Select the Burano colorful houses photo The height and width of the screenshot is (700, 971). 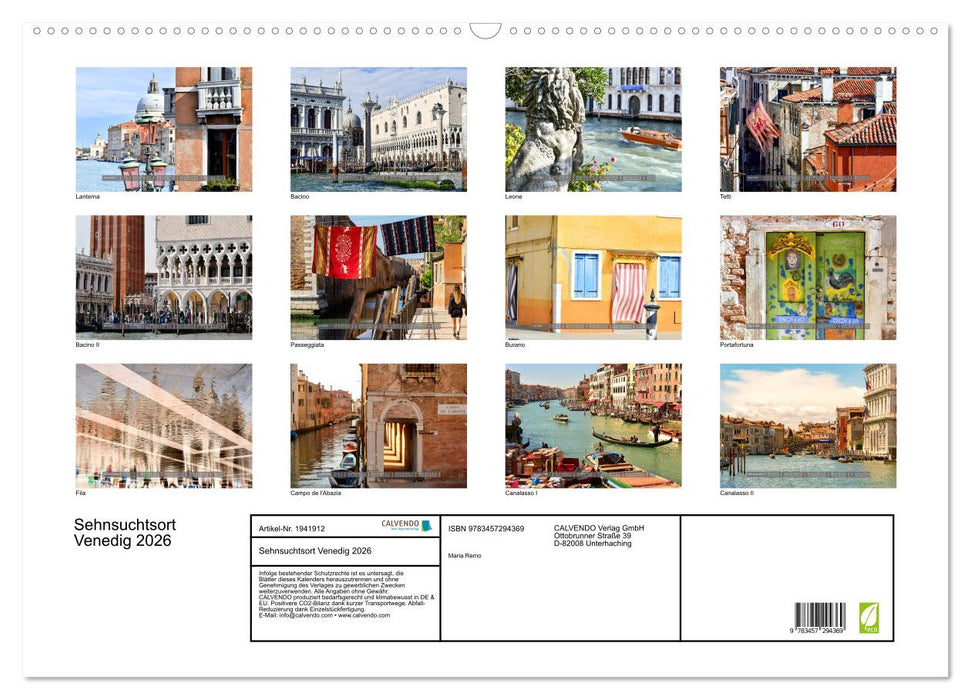(x=592, y=277)
